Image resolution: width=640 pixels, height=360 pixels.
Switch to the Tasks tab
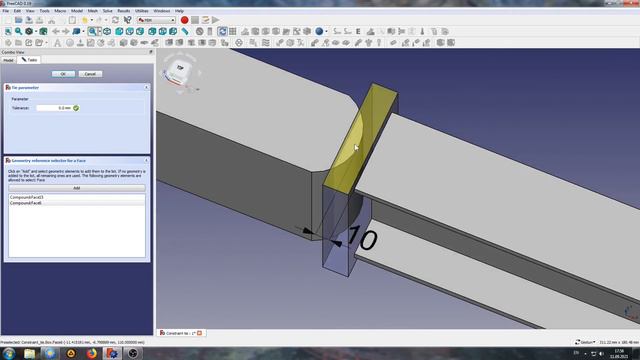pos(29,60)
